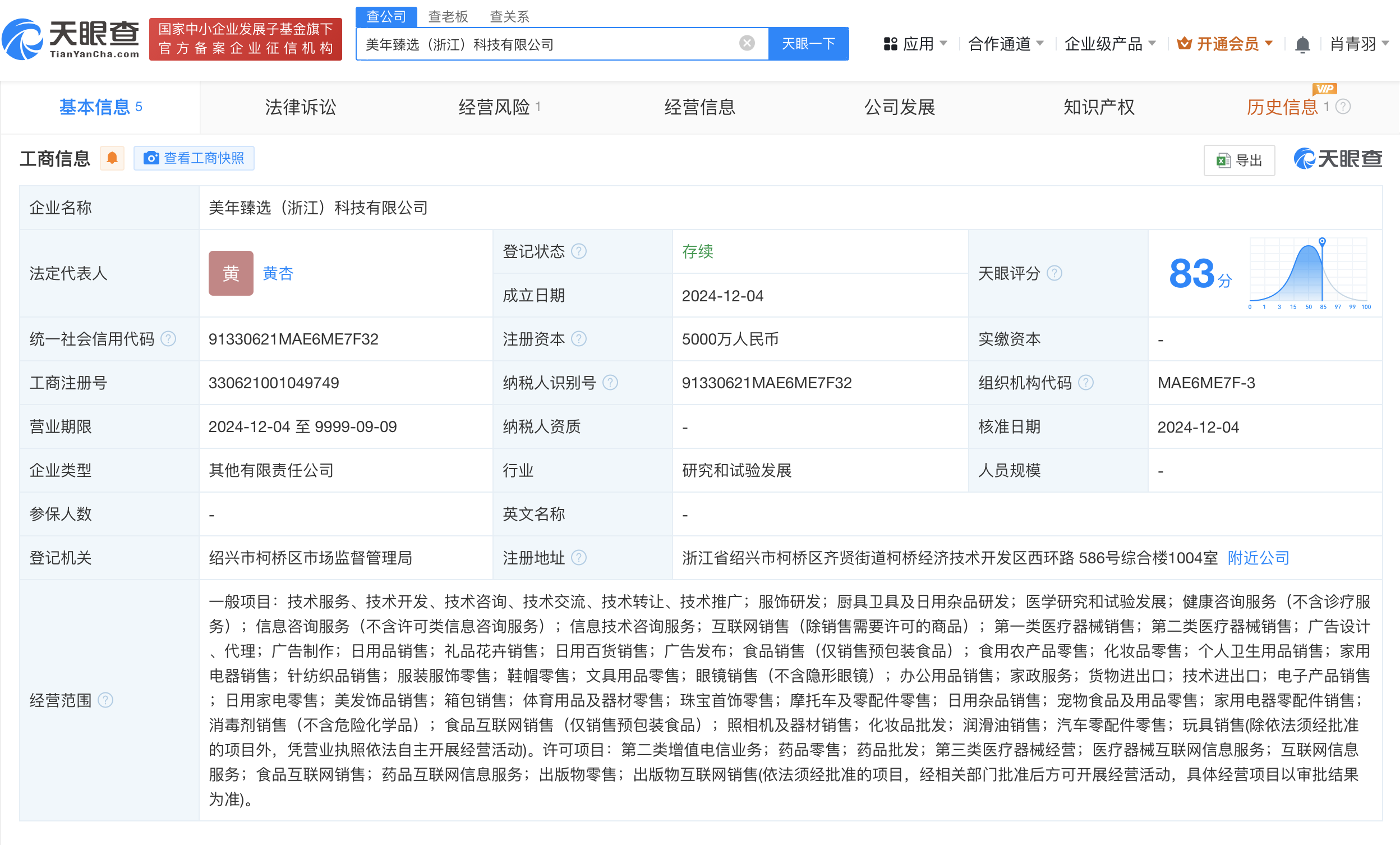This screenshot has width=1400, height=845.
Task: Click the 导出 export button
Action: coord(1238,160)
